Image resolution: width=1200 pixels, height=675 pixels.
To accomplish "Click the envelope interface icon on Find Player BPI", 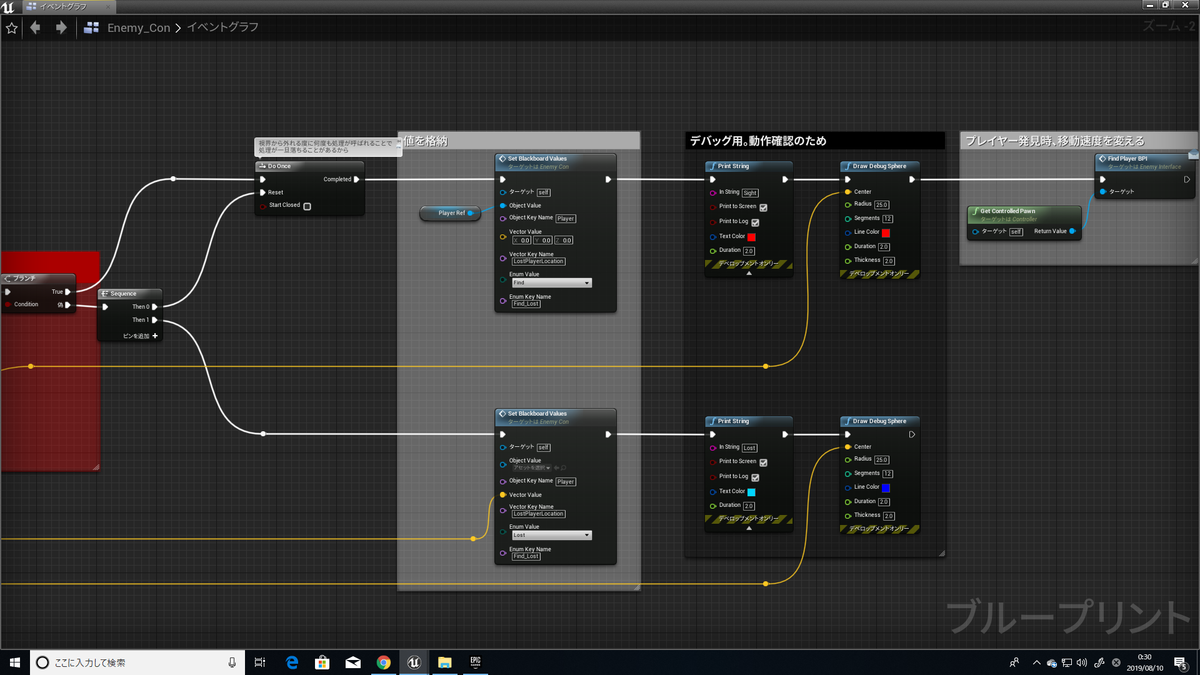I will coord(1192,156).
